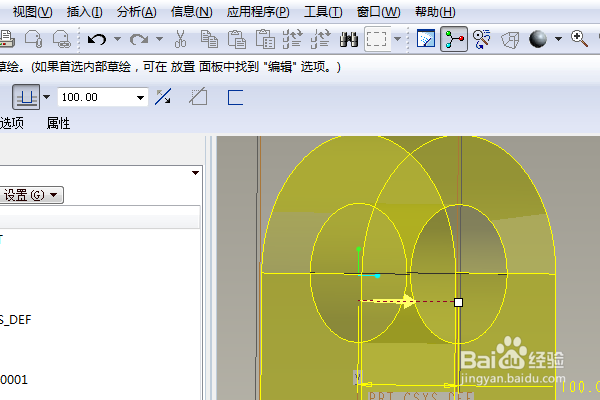Open the 属性 tab

58,123
